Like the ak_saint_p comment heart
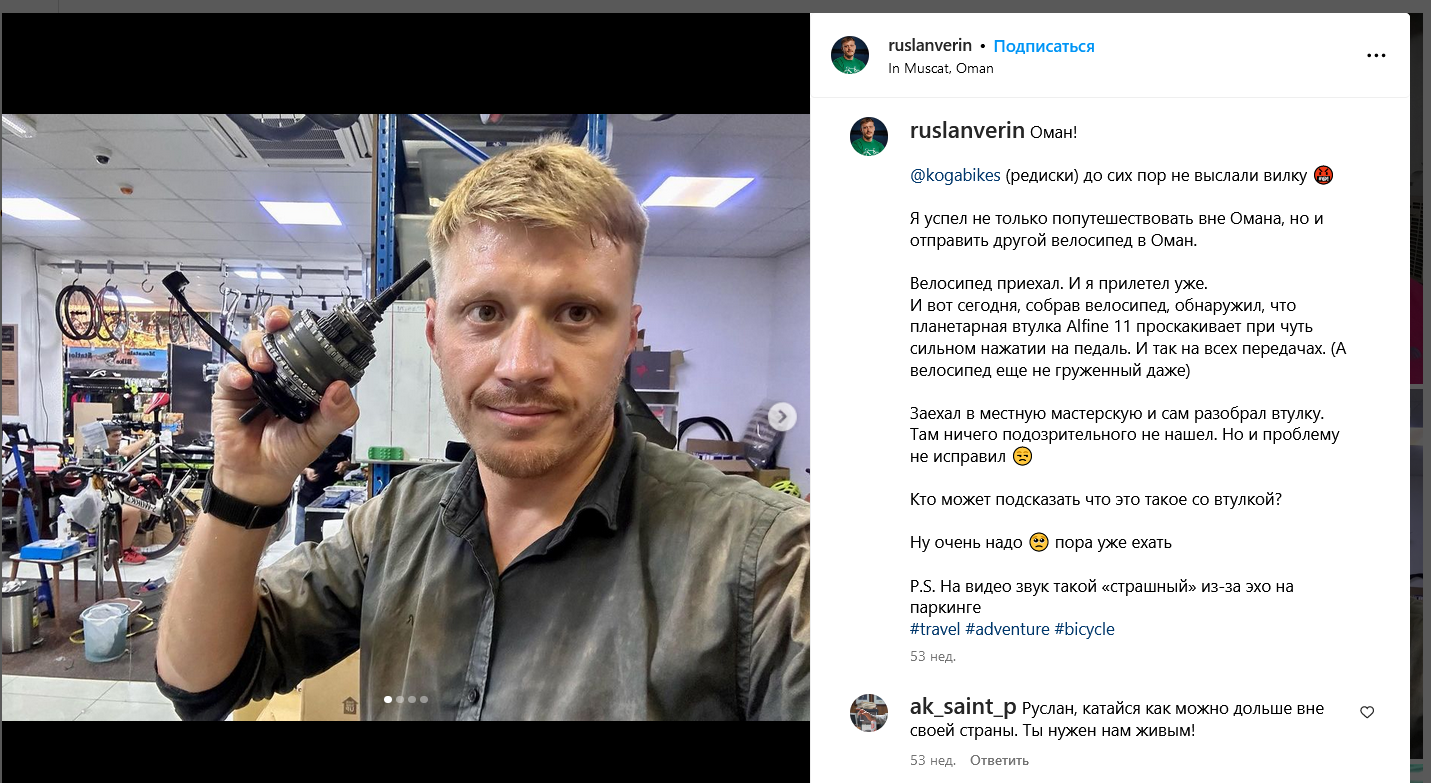This screenshot has height=783, width=1431. [x=1367, y=712]
